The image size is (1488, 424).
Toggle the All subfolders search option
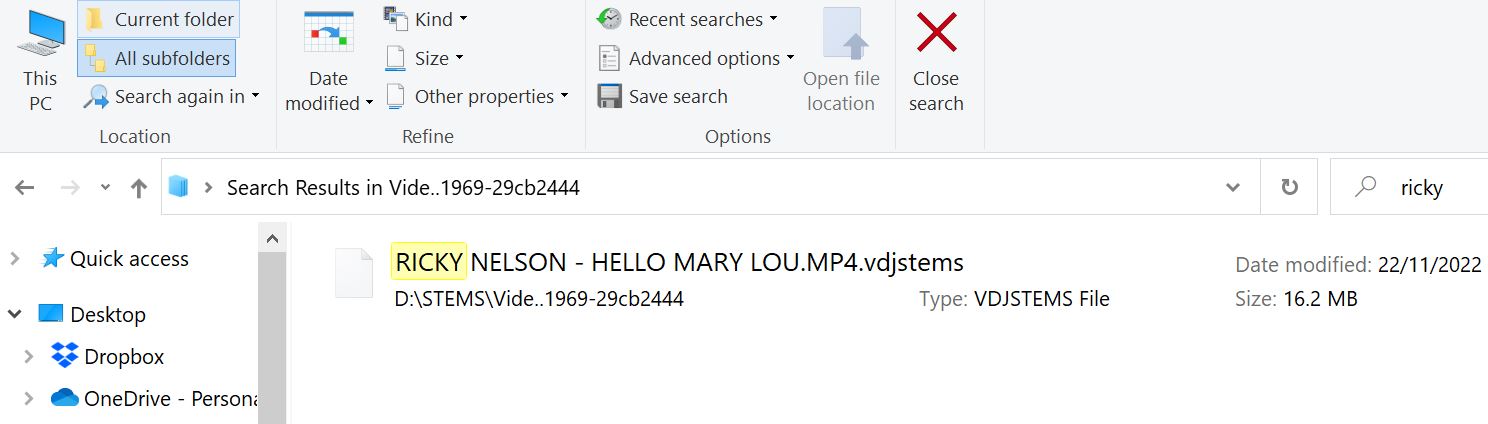click(x=156, y=58)
